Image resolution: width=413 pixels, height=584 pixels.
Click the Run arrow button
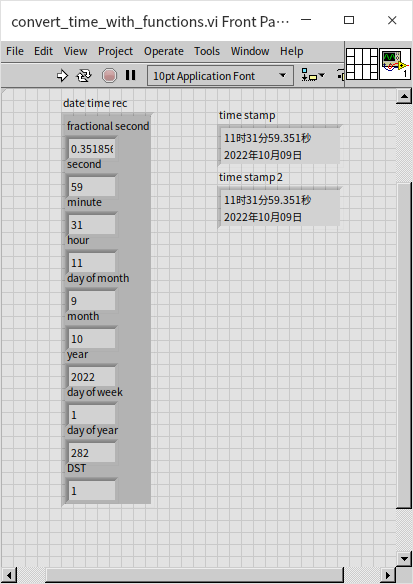click(62, 76)
